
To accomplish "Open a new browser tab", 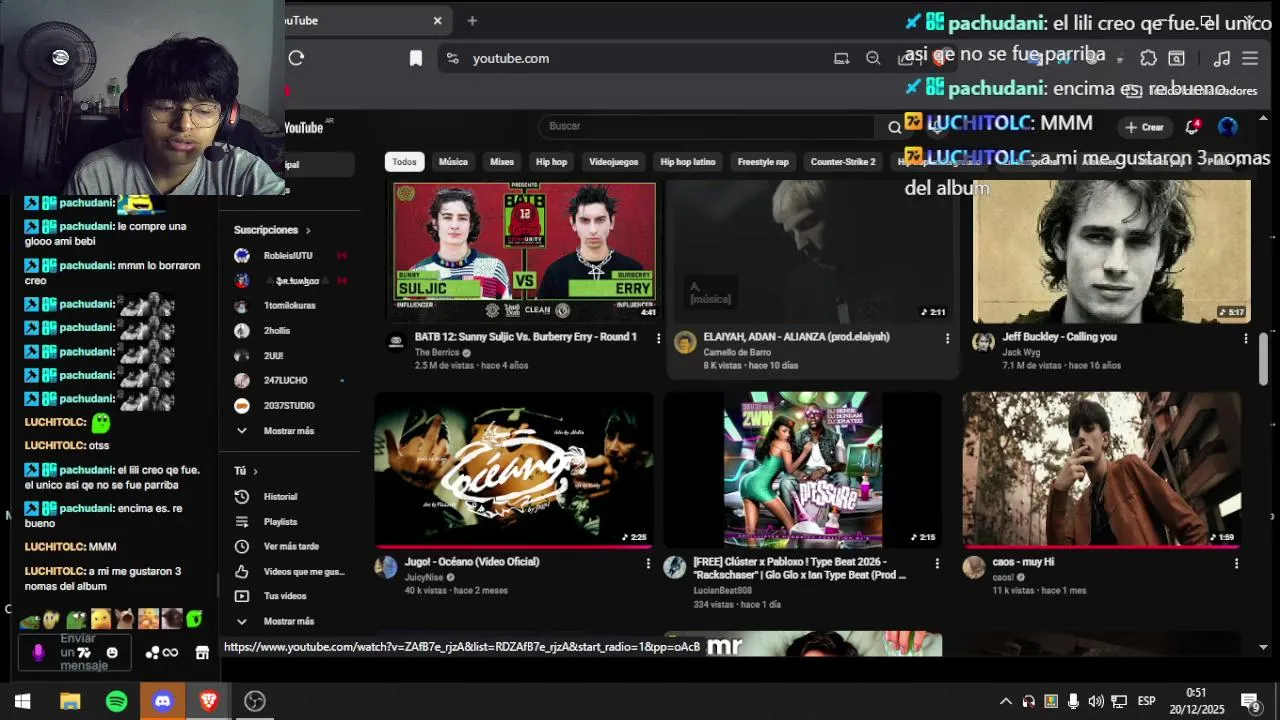I will [x=472, y=20].
